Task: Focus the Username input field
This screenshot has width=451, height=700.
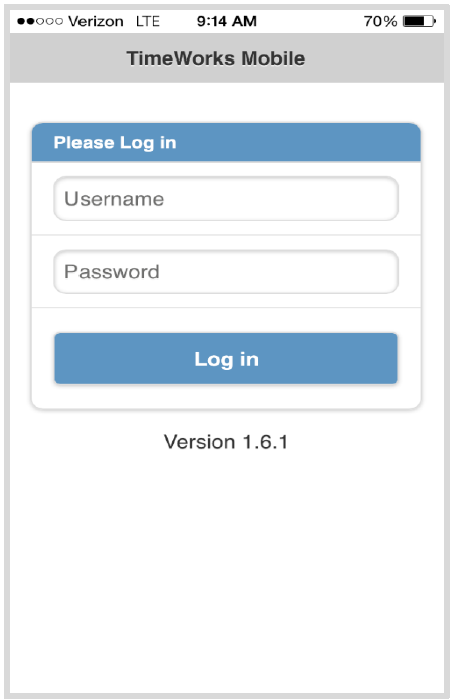Action: [226, 199]
